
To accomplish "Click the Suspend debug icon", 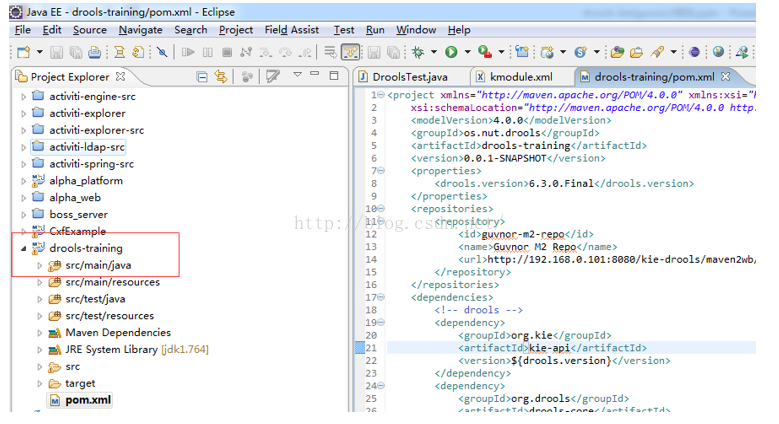I will 208,52.
